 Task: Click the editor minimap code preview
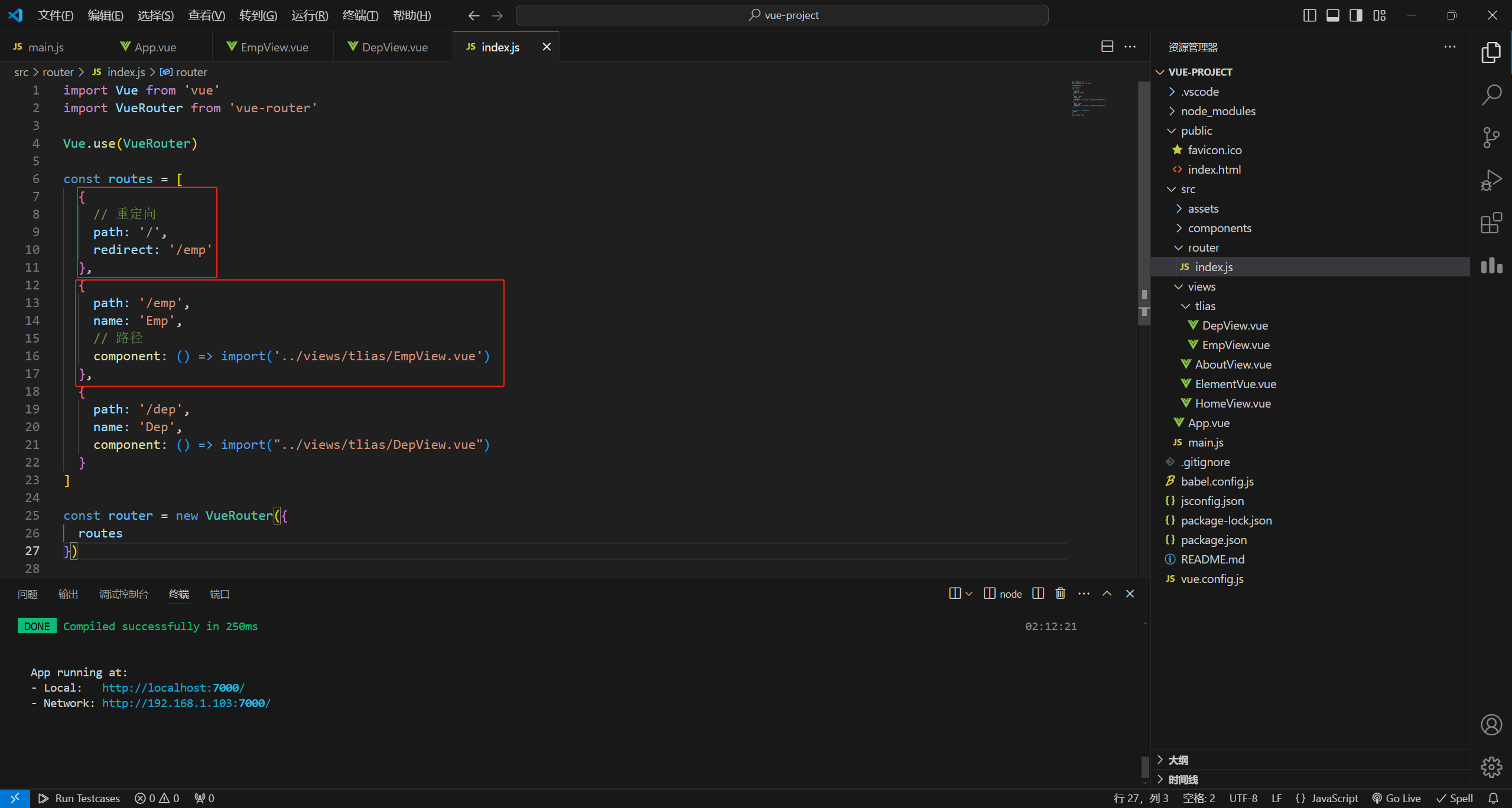(x=1088, y=99)
